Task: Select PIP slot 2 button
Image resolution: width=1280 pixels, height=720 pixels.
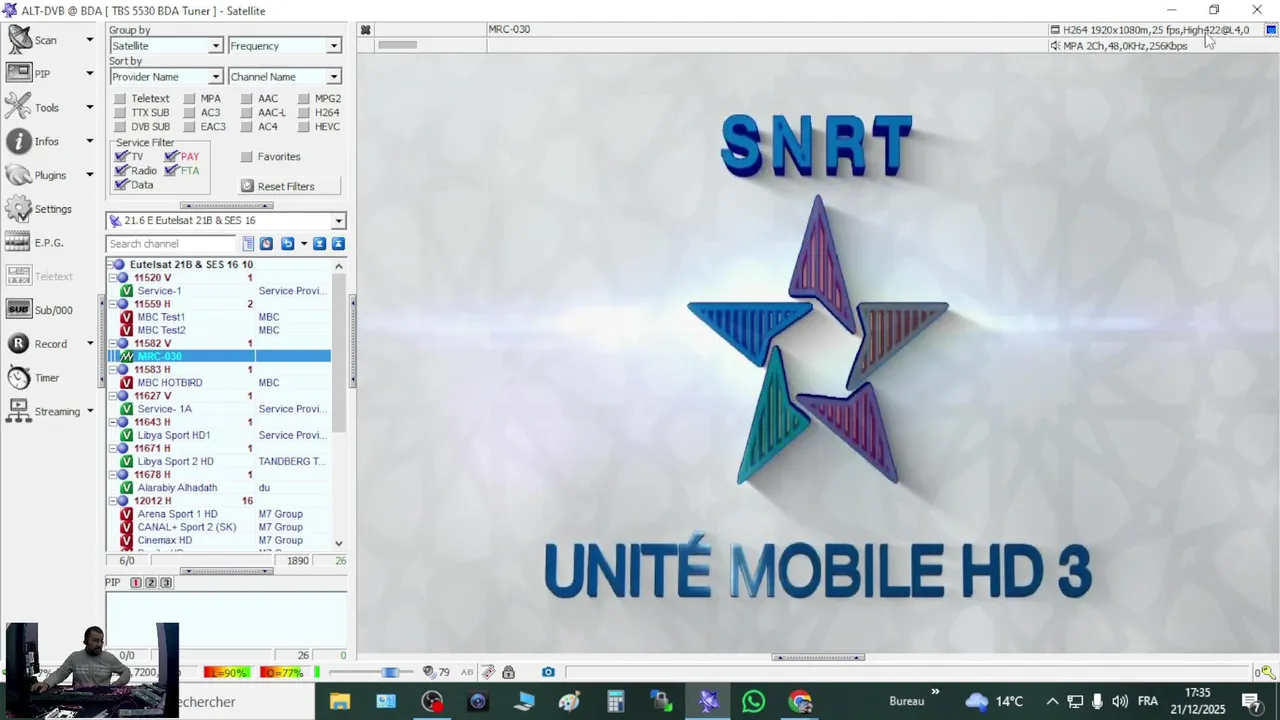Action: (x=151, y=583)
